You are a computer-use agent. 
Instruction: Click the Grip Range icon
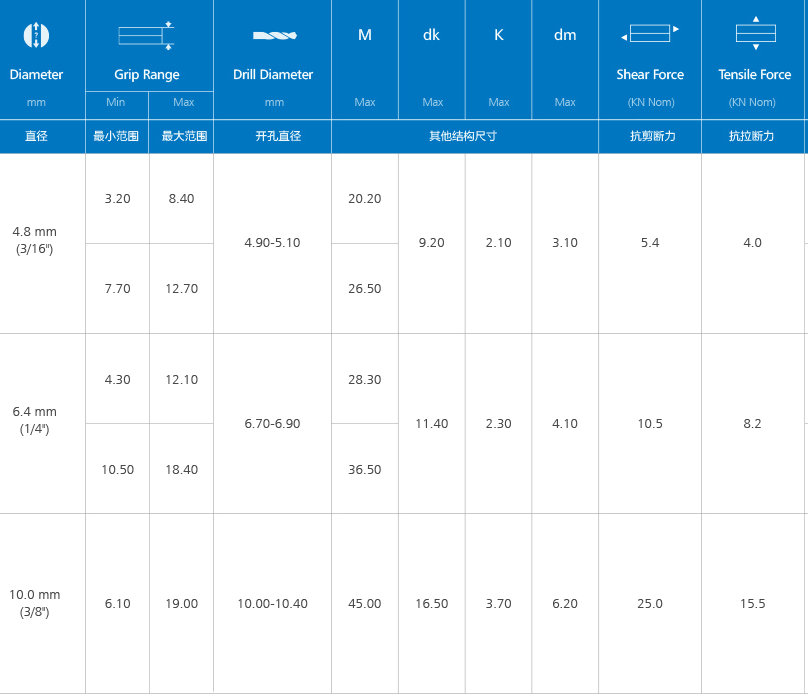tap(147, 35)
